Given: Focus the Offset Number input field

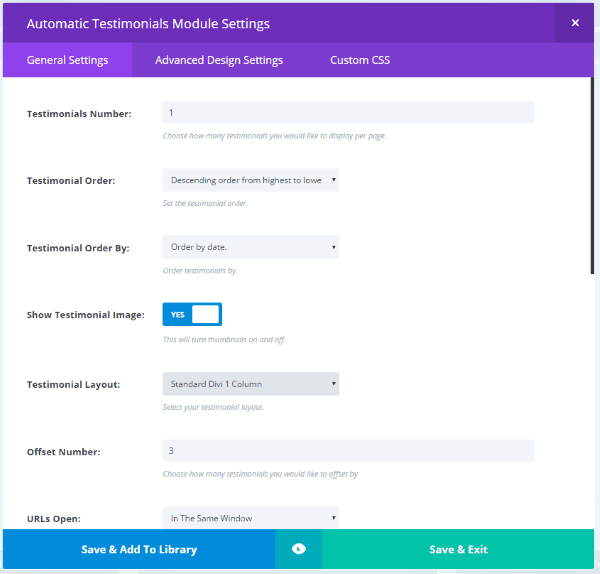Looking at the screenshot, I should point(348,451).
